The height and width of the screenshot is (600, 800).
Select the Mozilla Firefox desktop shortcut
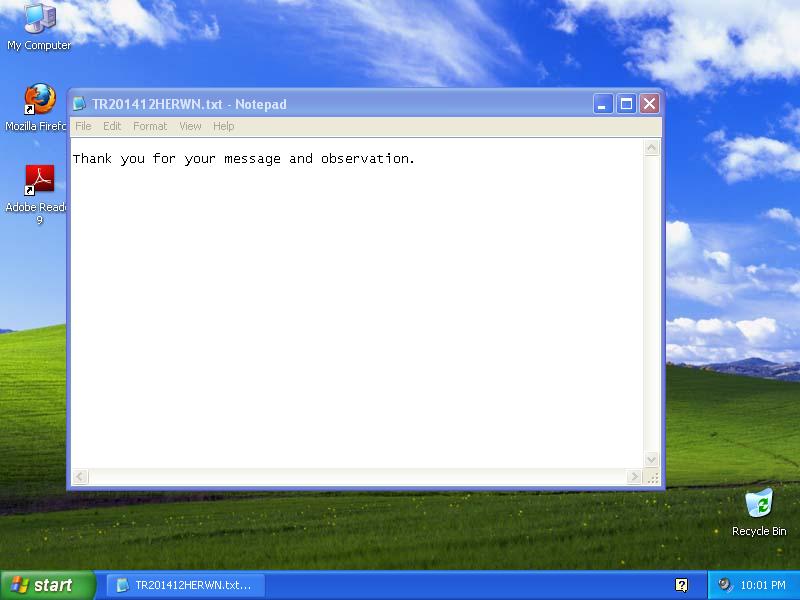coord(36,107)
